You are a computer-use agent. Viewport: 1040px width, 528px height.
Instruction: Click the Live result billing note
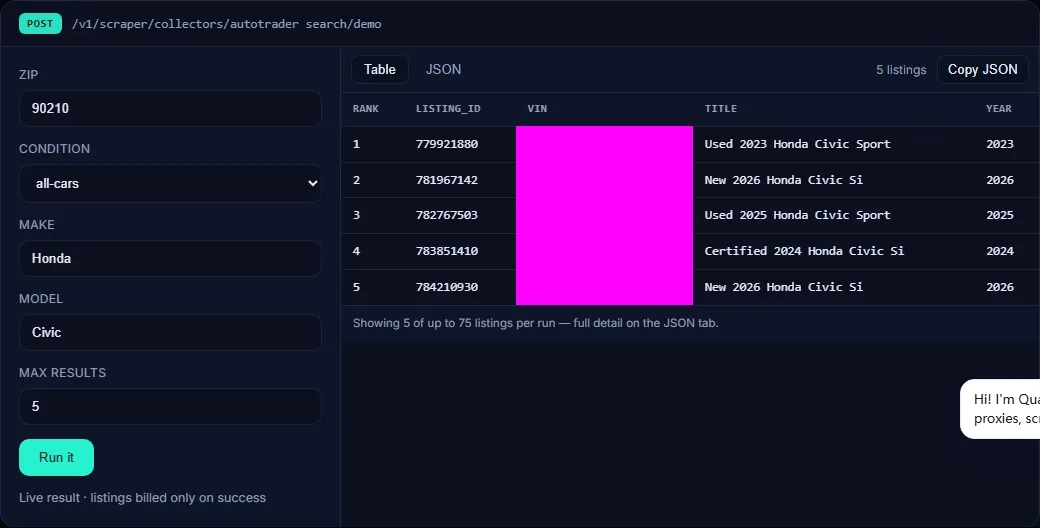click(x=143, y=497)
